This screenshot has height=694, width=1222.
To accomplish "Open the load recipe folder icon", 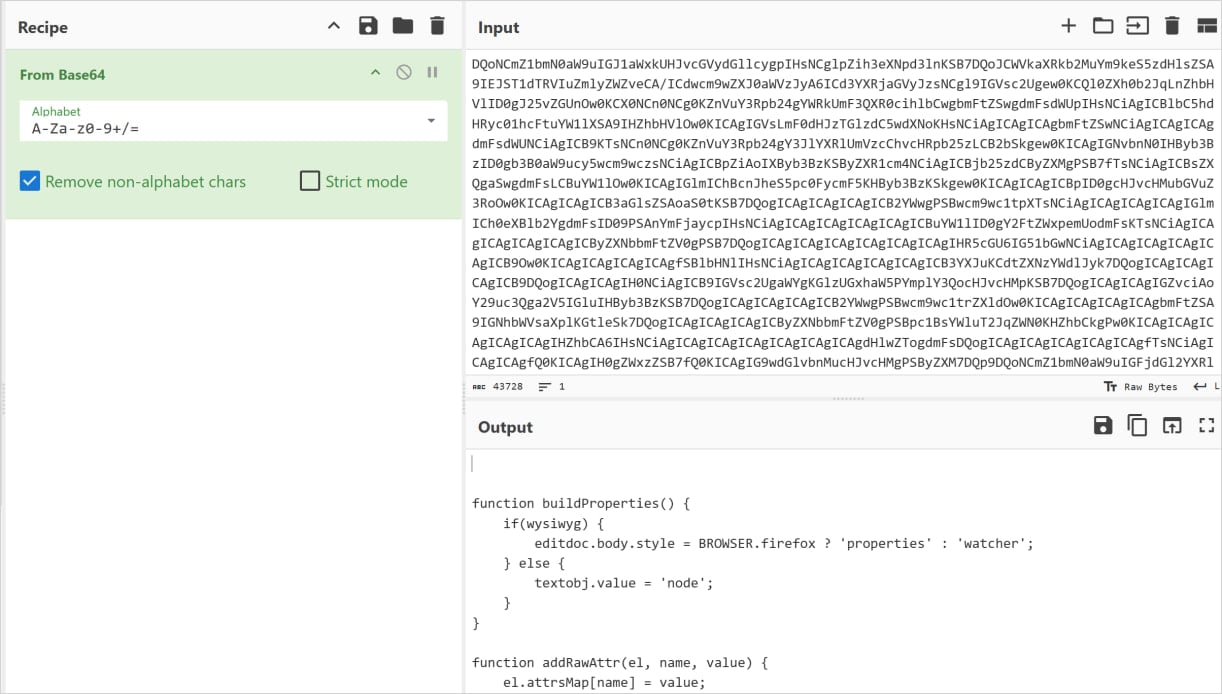I will (403, 26).
